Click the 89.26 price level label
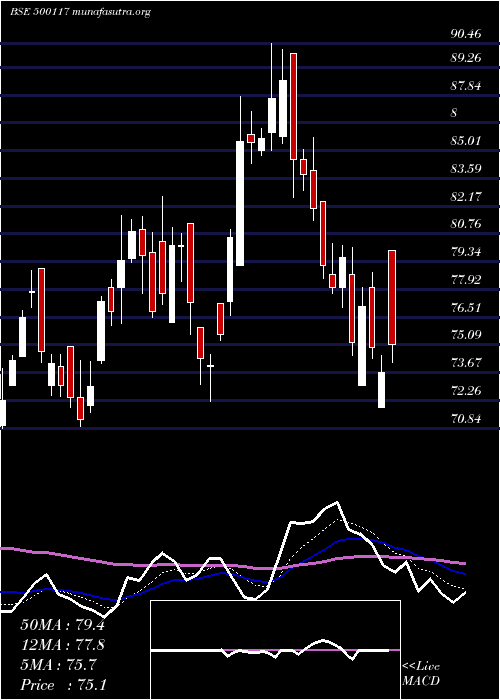Viewport: 500px width, 700px height. click(466, 57)
